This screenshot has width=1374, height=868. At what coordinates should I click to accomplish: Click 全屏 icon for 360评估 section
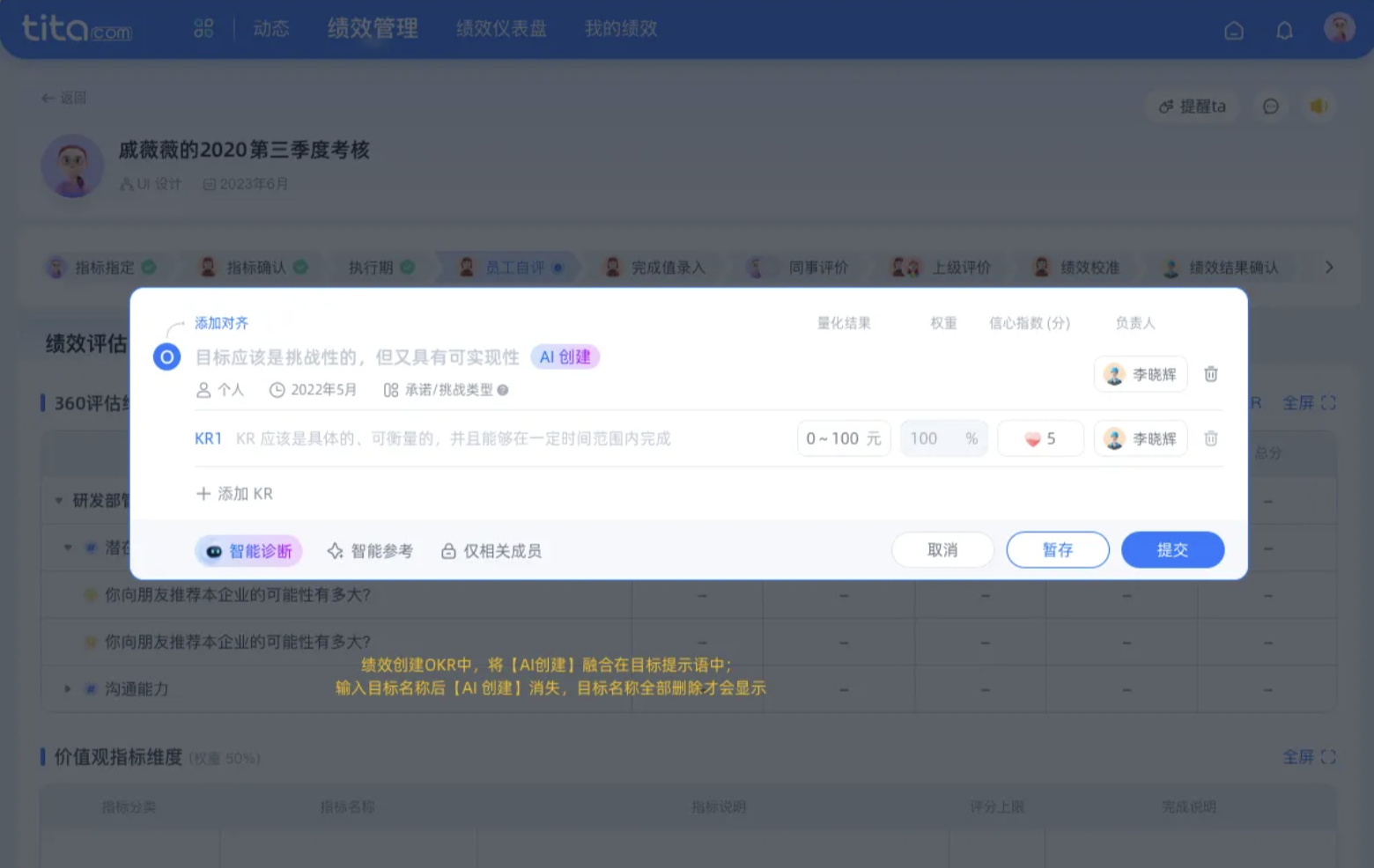point(1309,403)
